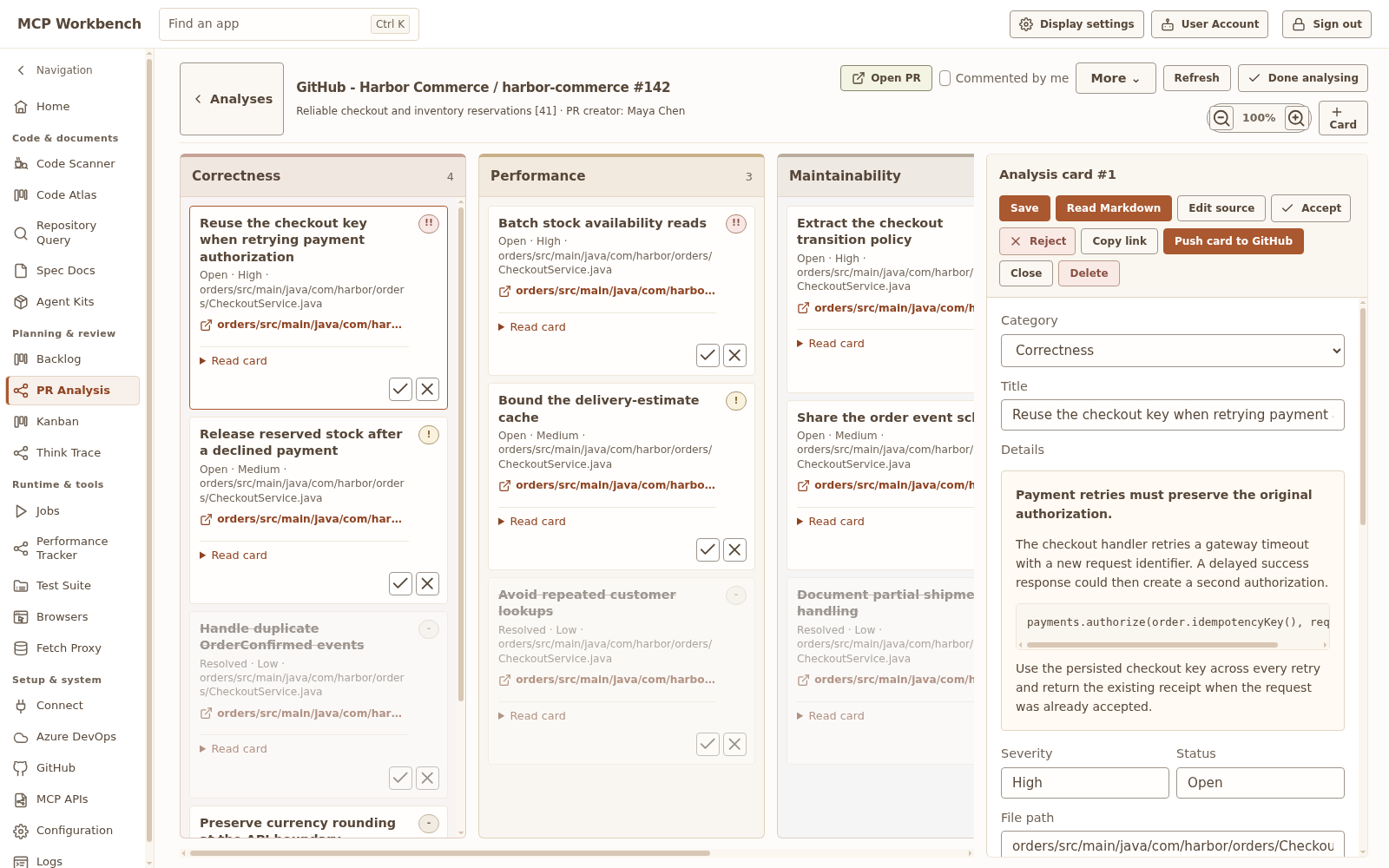The width and height of the screenshot is (1389, 868).
Task: Accept the 'Reuse the checkout key' card checkmark
Action: pos(400,390)
